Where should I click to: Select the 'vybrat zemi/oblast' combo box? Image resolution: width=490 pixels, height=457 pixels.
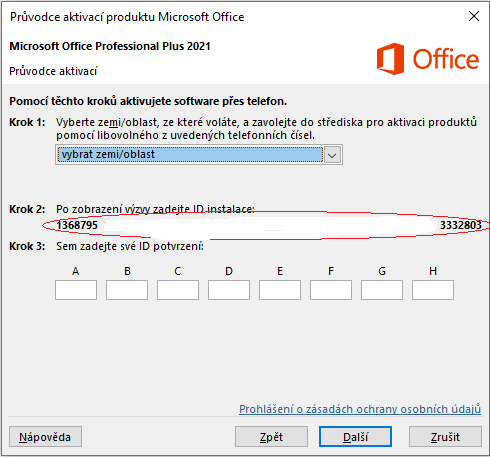199,155
